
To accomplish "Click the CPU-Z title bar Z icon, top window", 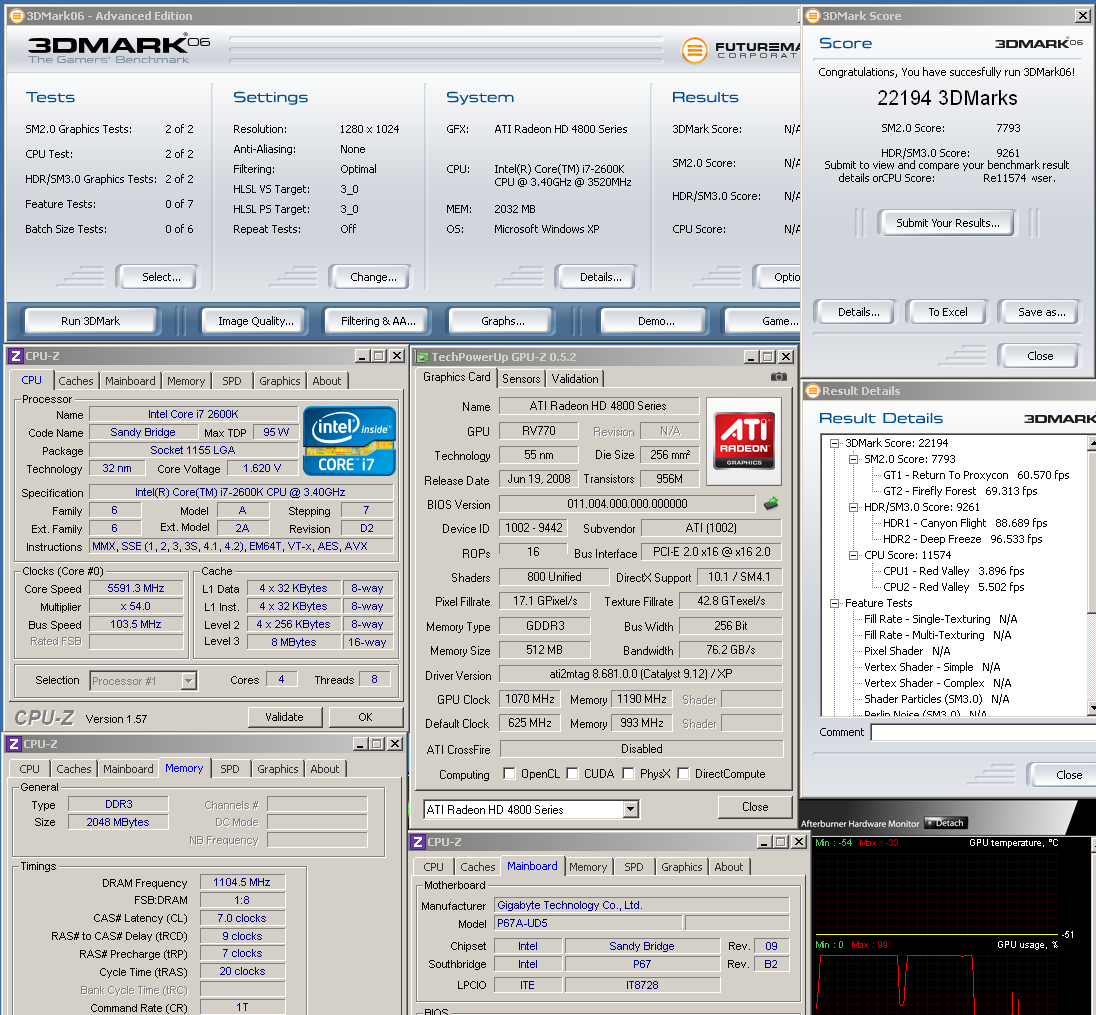I will click(x=15, y=356).
